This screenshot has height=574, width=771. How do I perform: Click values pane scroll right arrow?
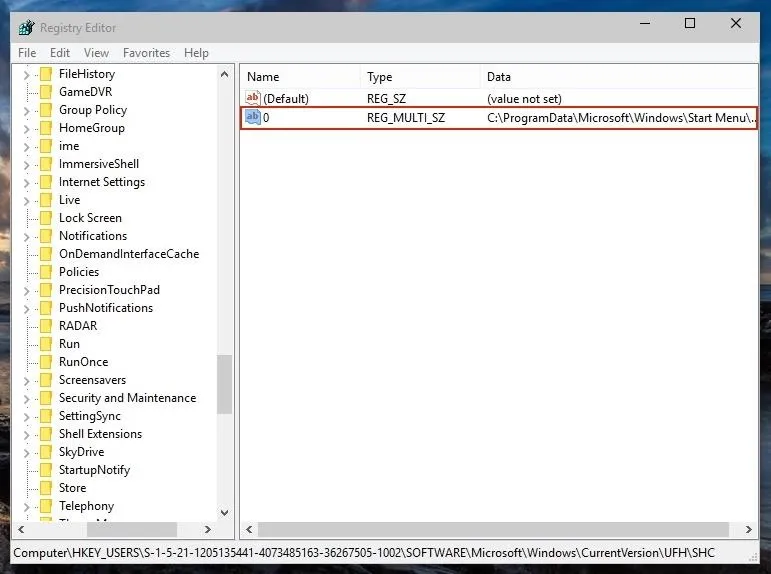pos(748,529)
